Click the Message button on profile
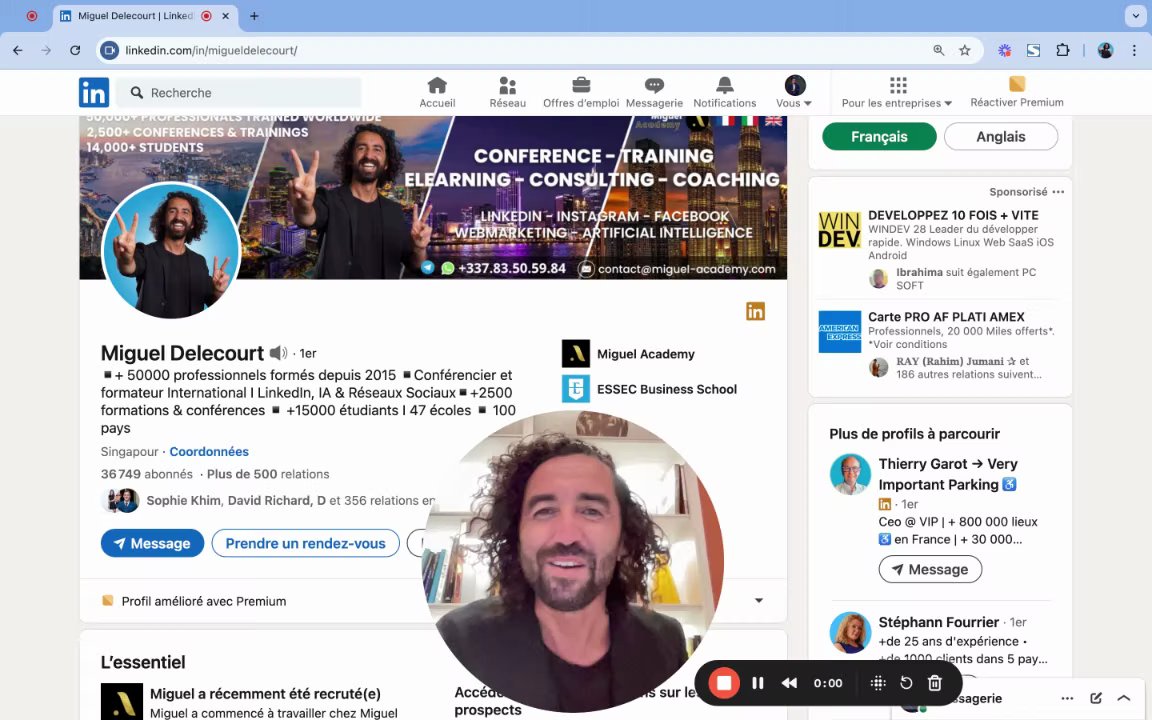 pos(152,544)
